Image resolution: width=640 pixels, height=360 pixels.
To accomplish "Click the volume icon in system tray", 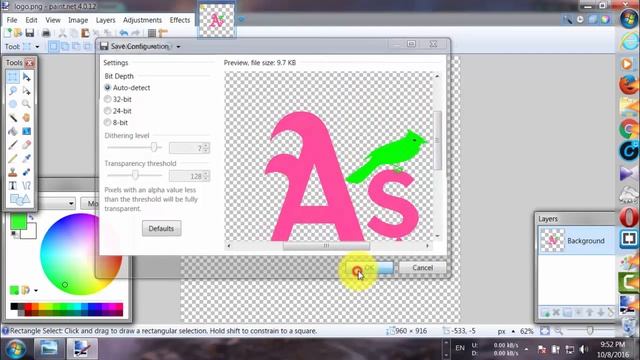I will (x=583, y=349).
